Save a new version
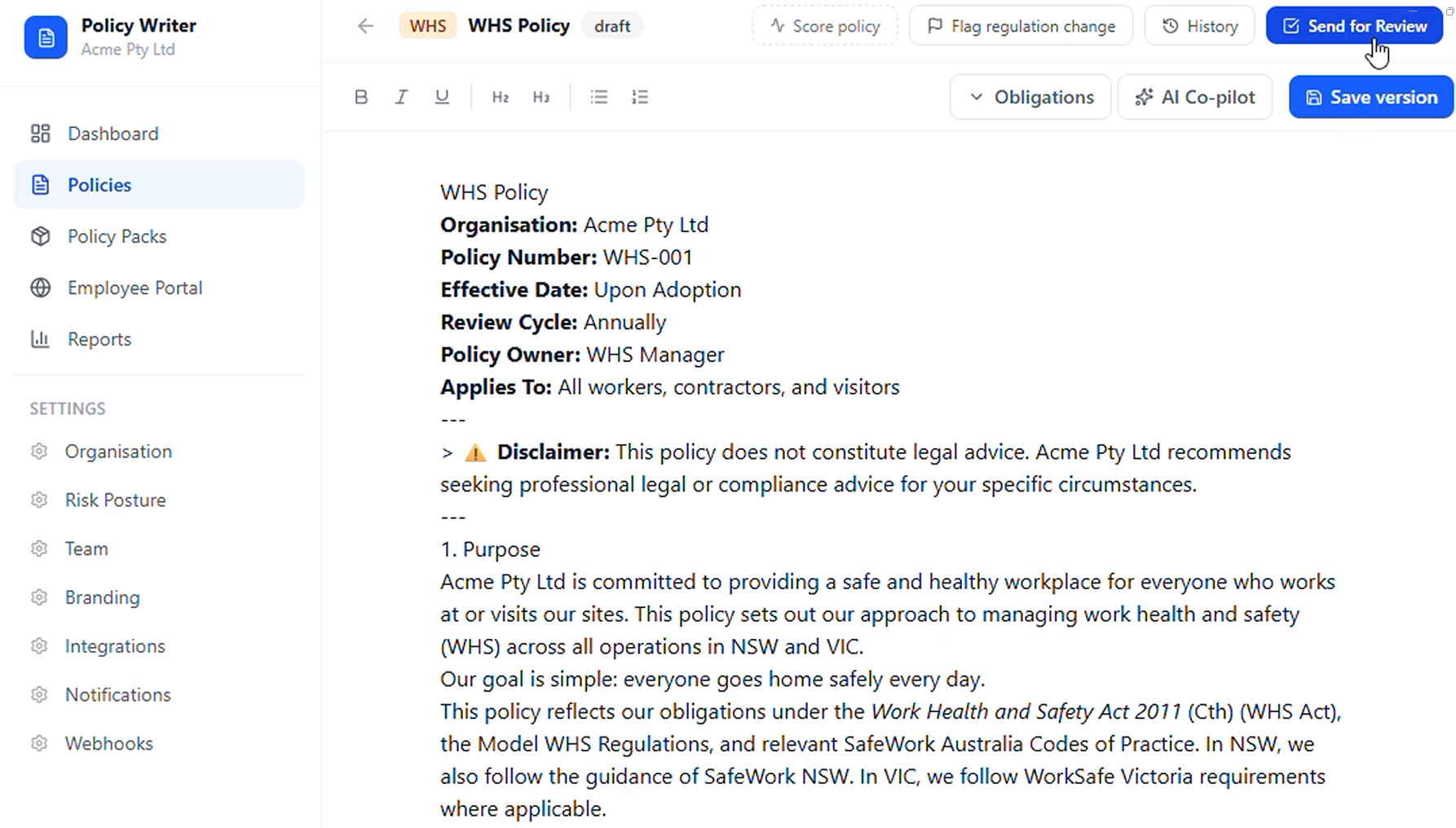1456x828 pixels. (x=1371, y=97)
